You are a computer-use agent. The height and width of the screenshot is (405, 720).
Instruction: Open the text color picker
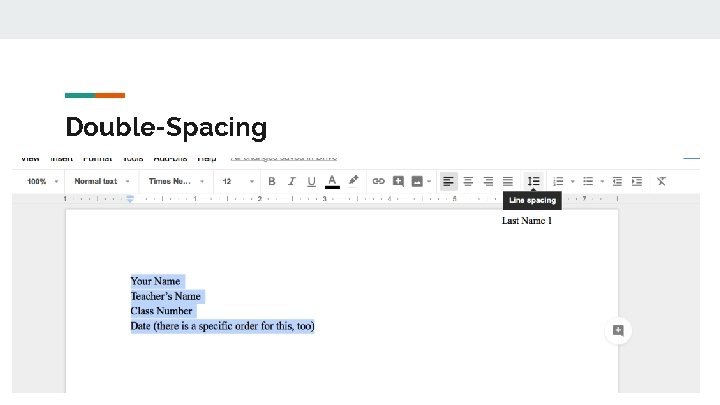click(332, 181)
